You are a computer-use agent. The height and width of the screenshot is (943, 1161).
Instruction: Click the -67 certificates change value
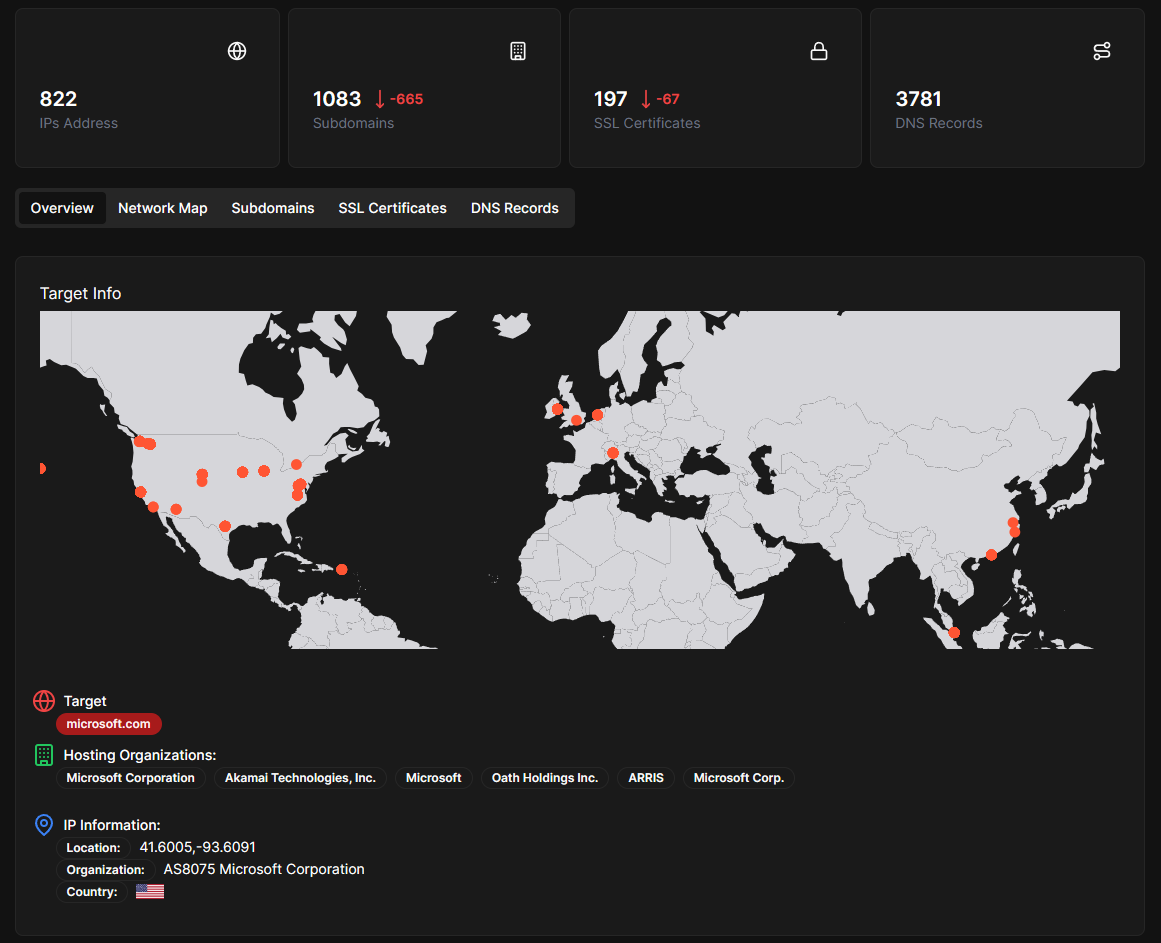click(667, 99)
